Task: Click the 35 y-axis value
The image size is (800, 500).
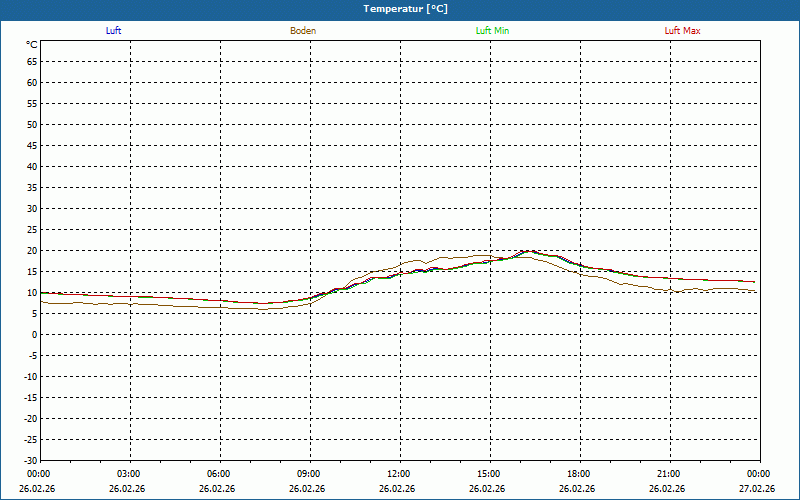Action: 32,188
